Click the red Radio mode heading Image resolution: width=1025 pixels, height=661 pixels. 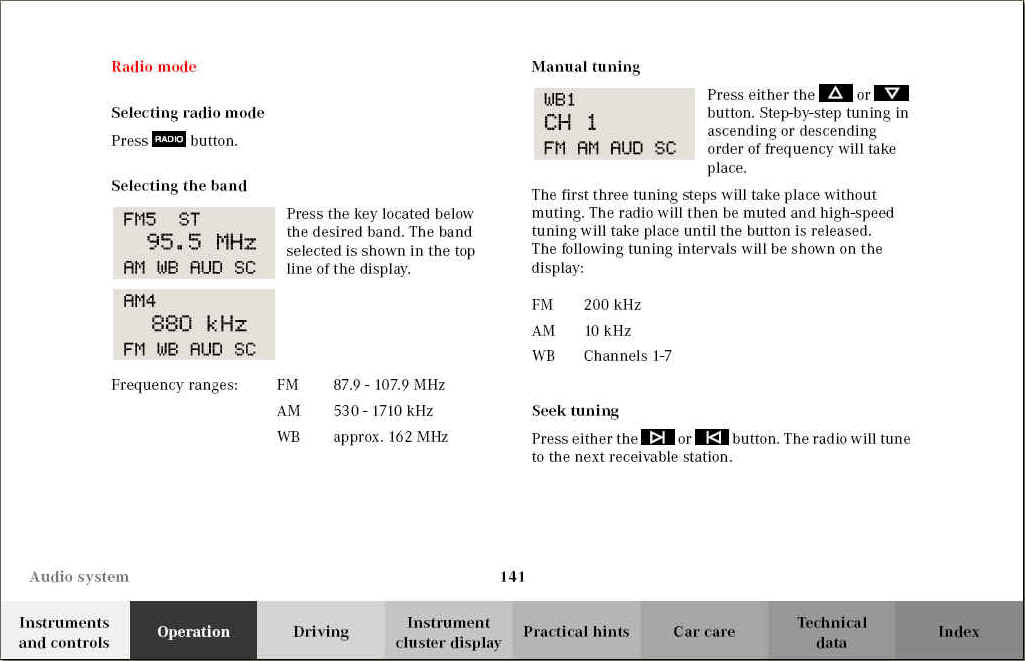154,67
